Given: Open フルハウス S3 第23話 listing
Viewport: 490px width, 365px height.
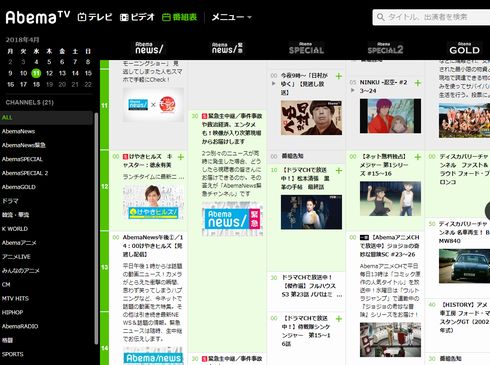Looking at the screenshot, I should 307,290.
